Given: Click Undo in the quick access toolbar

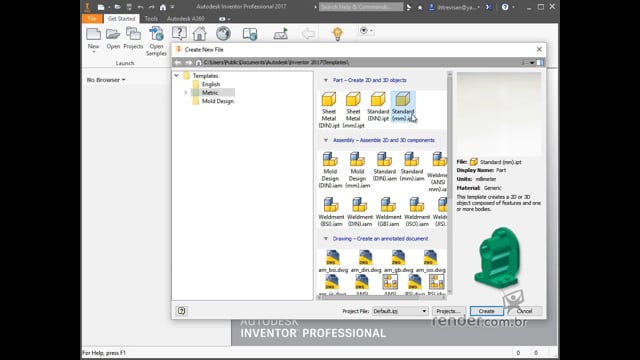Looking at the screenshot, I should [140, 7].
